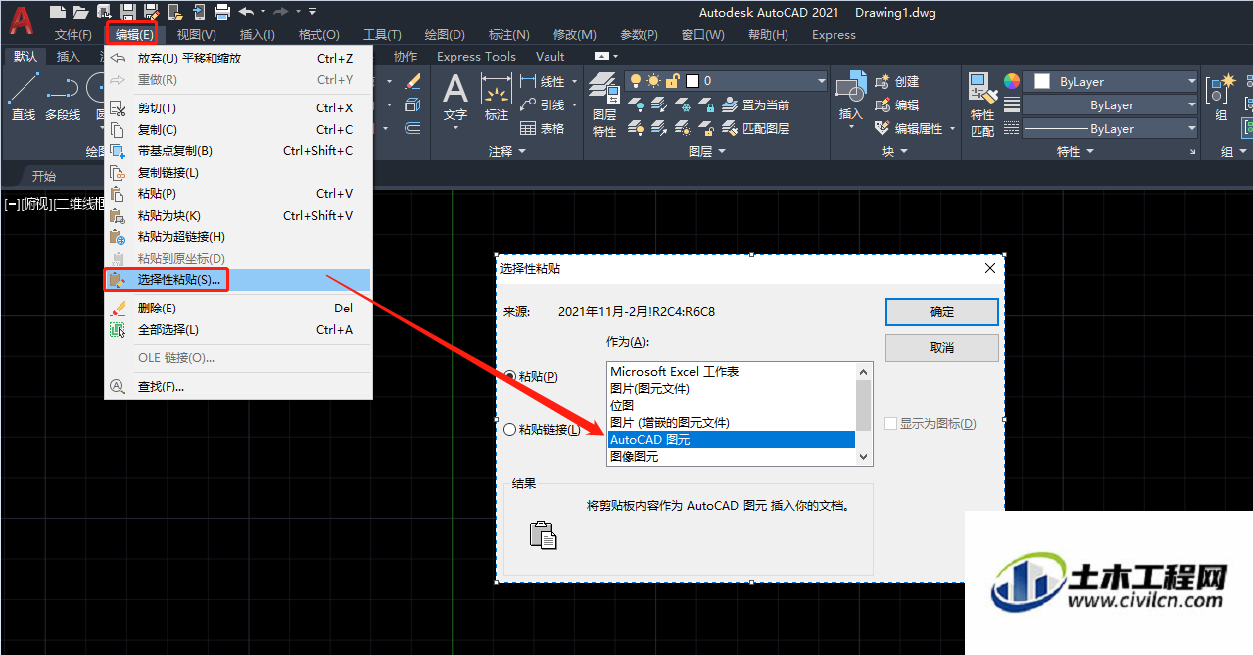Select the 粘贴链接(L) radio button
The image size is (1253, 655).
pyautogui.click(x=510, y=429)
